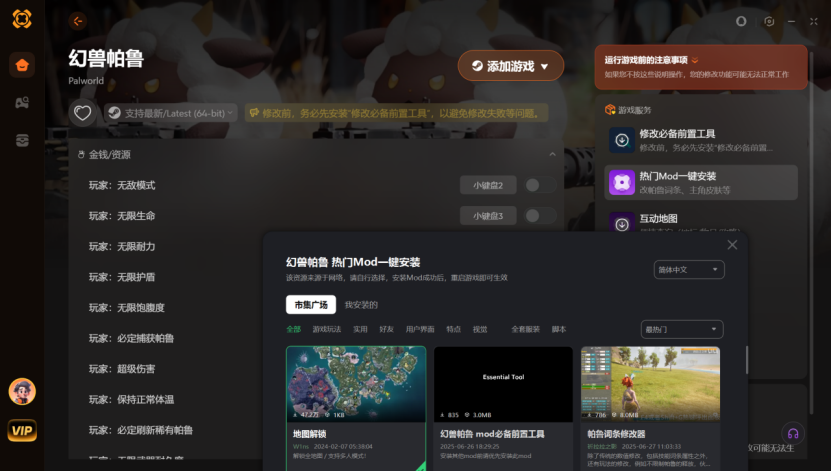Open the Home icon in the left sidebar
Viewport: 831px width, 471px height.
coord(22,65)
